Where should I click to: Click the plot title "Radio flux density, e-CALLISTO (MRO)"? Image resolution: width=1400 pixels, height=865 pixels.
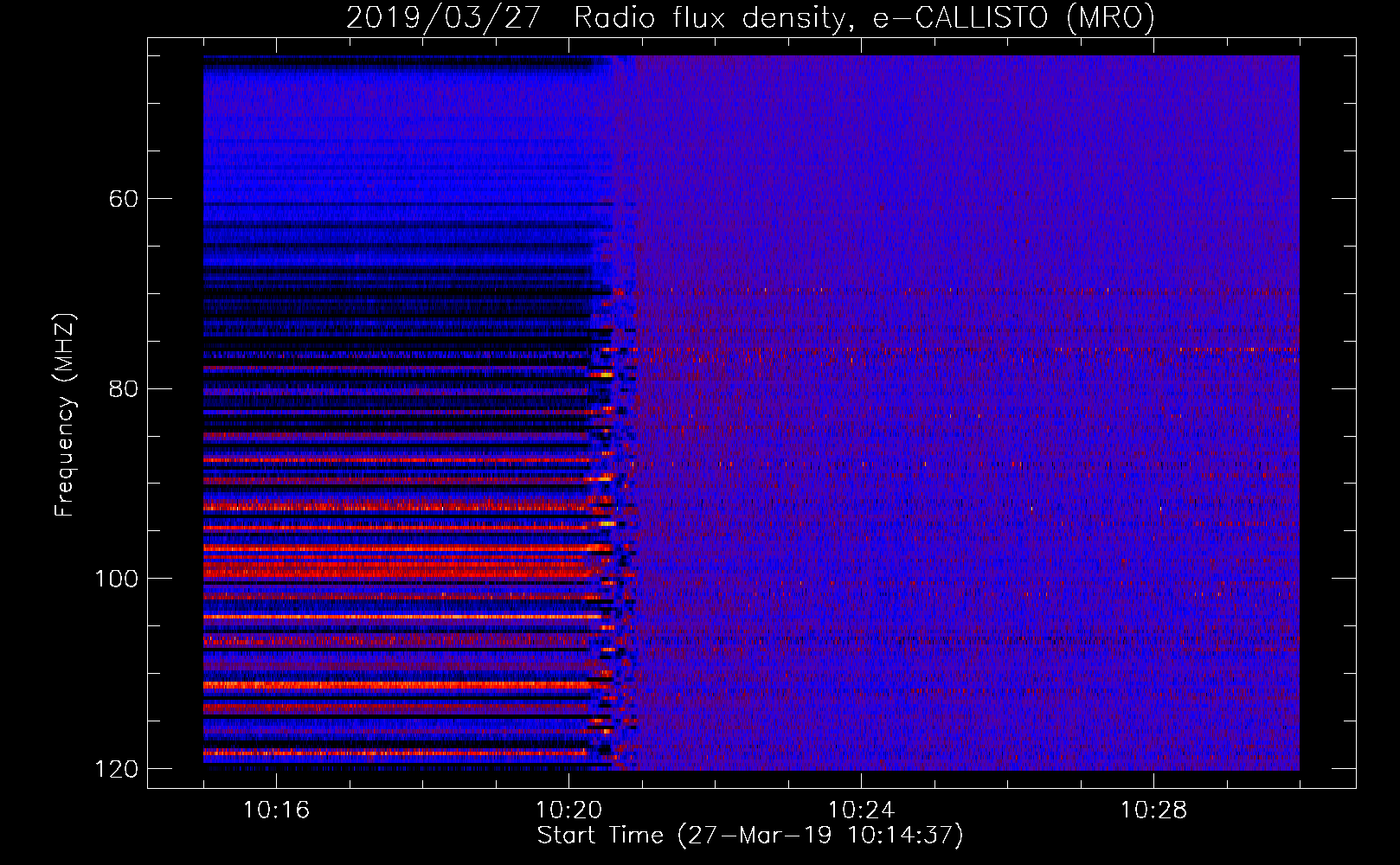pyautogui.click(x=864, y=18)
